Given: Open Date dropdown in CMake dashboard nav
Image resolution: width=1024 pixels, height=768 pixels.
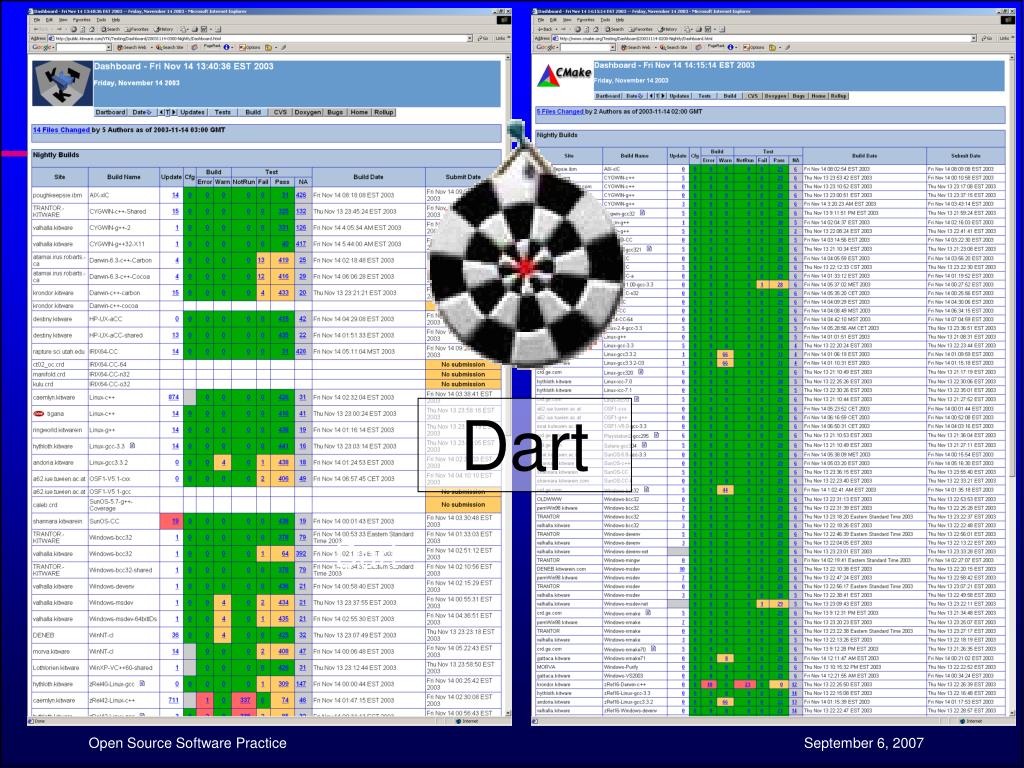Looking at the screenshot, I should [x=634, y=96].
